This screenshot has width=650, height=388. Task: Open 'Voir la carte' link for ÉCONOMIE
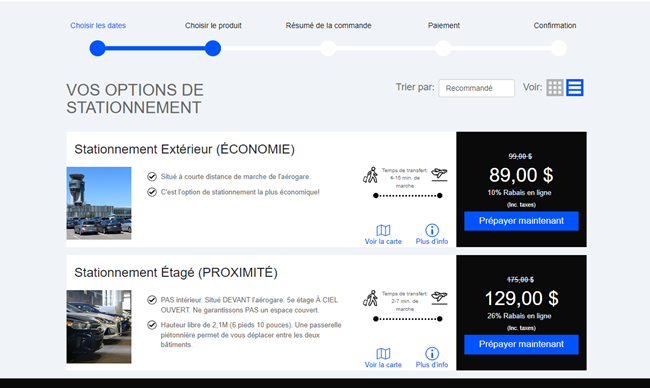(383, 241)
